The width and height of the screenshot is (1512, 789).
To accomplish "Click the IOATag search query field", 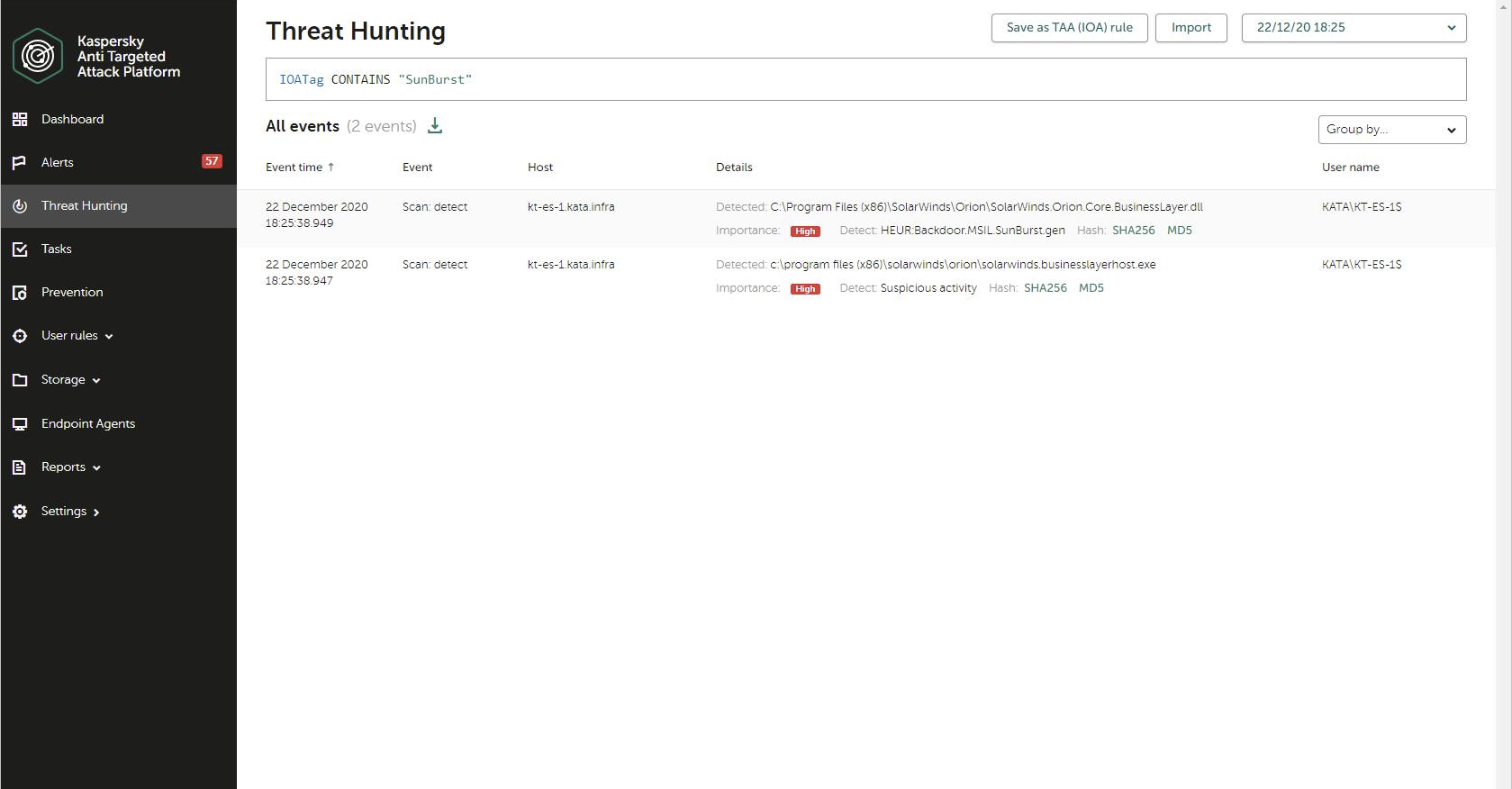I will coord(866,79).
